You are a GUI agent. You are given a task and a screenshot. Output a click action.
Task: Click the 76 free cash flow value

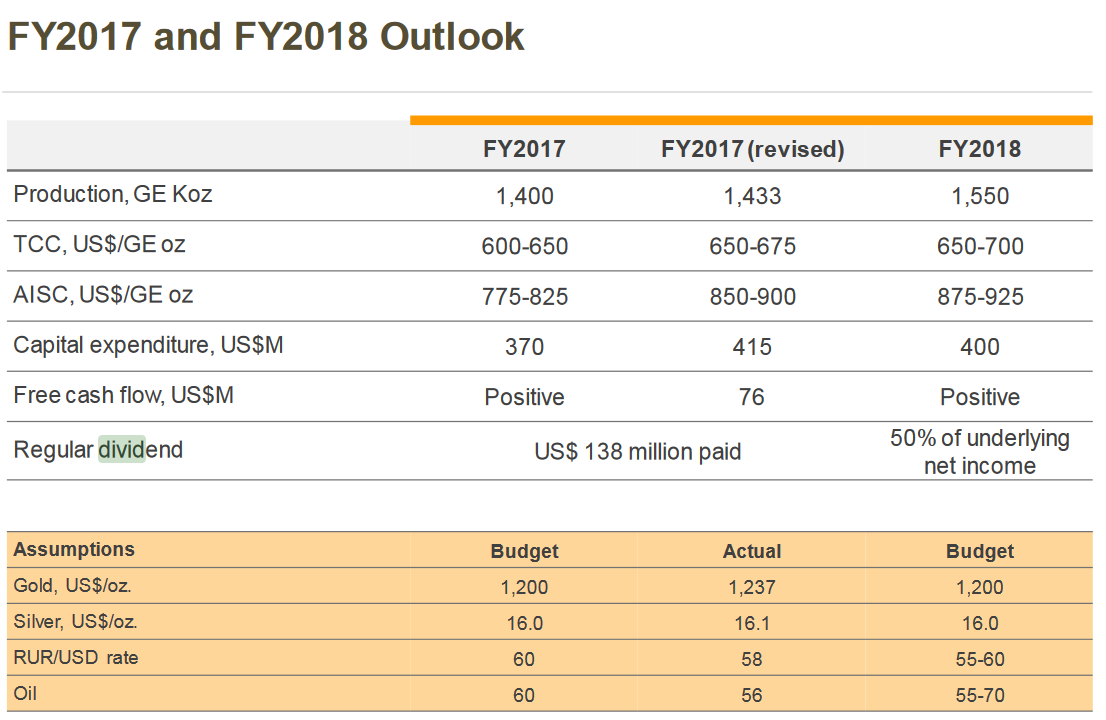coord(752,397)
